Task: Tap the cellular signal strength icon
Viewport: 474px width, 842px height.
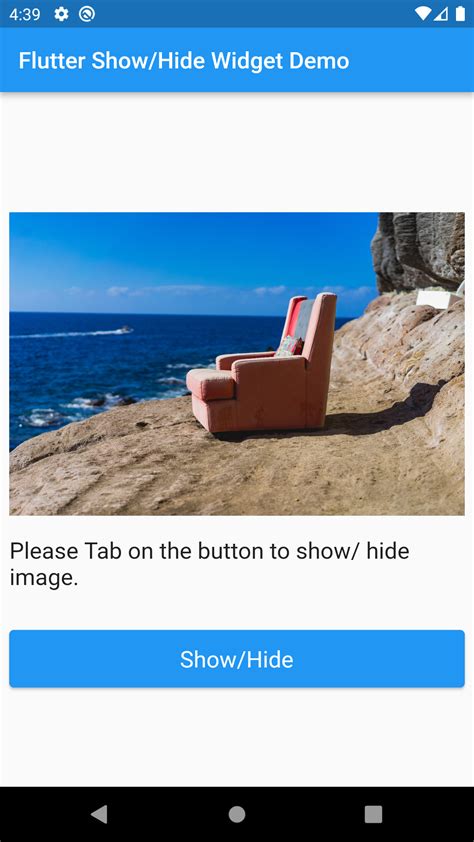Action: pyautogui.click(x=441, y=14)
